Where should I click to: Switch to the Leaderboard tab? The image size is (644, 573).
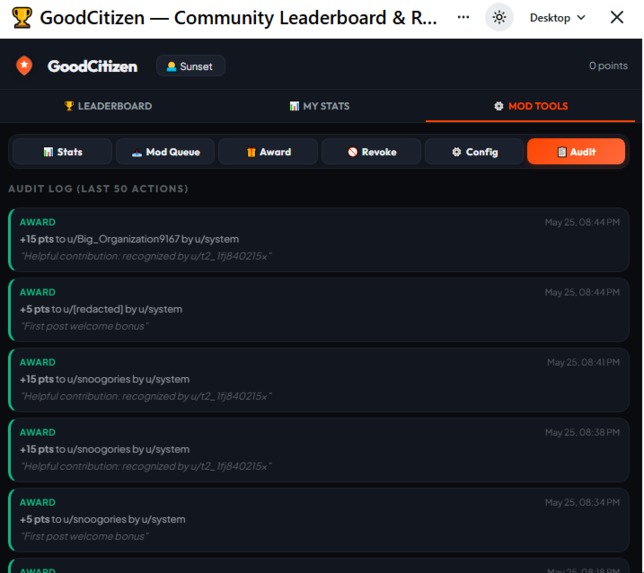pyautogui.click(x=108, y=106)
